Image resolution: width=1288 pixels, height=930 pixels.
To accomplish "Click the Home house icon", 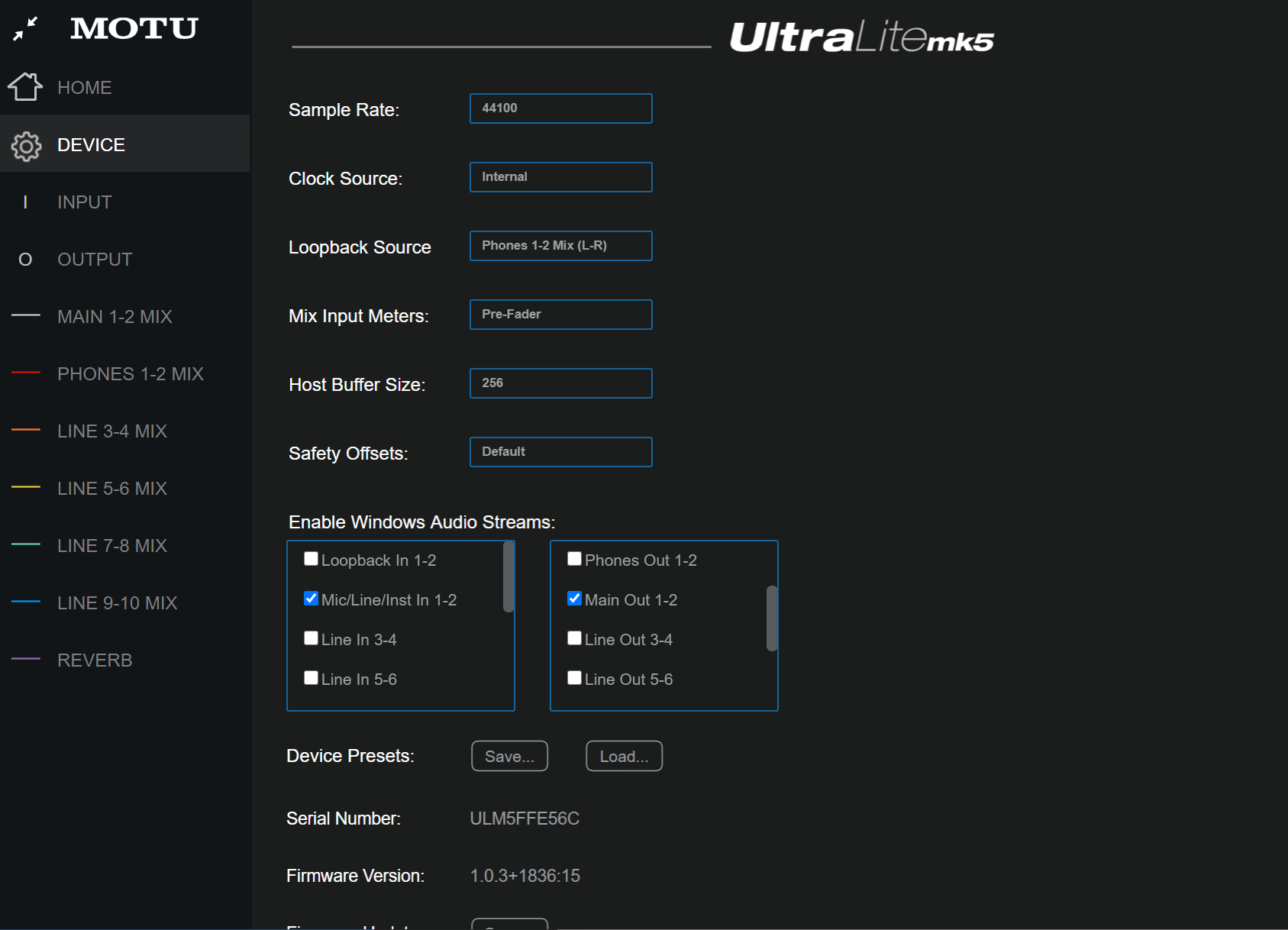I will click(25, 86).
